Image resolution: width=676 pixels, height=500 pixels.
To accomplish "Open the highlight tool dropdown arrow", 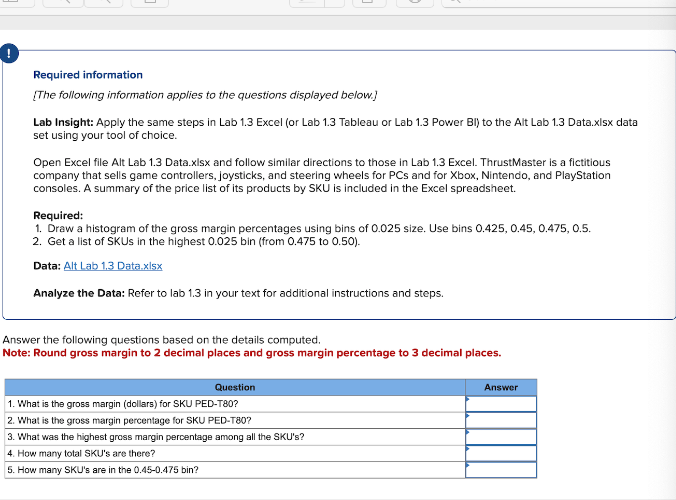I will [335, 2].
